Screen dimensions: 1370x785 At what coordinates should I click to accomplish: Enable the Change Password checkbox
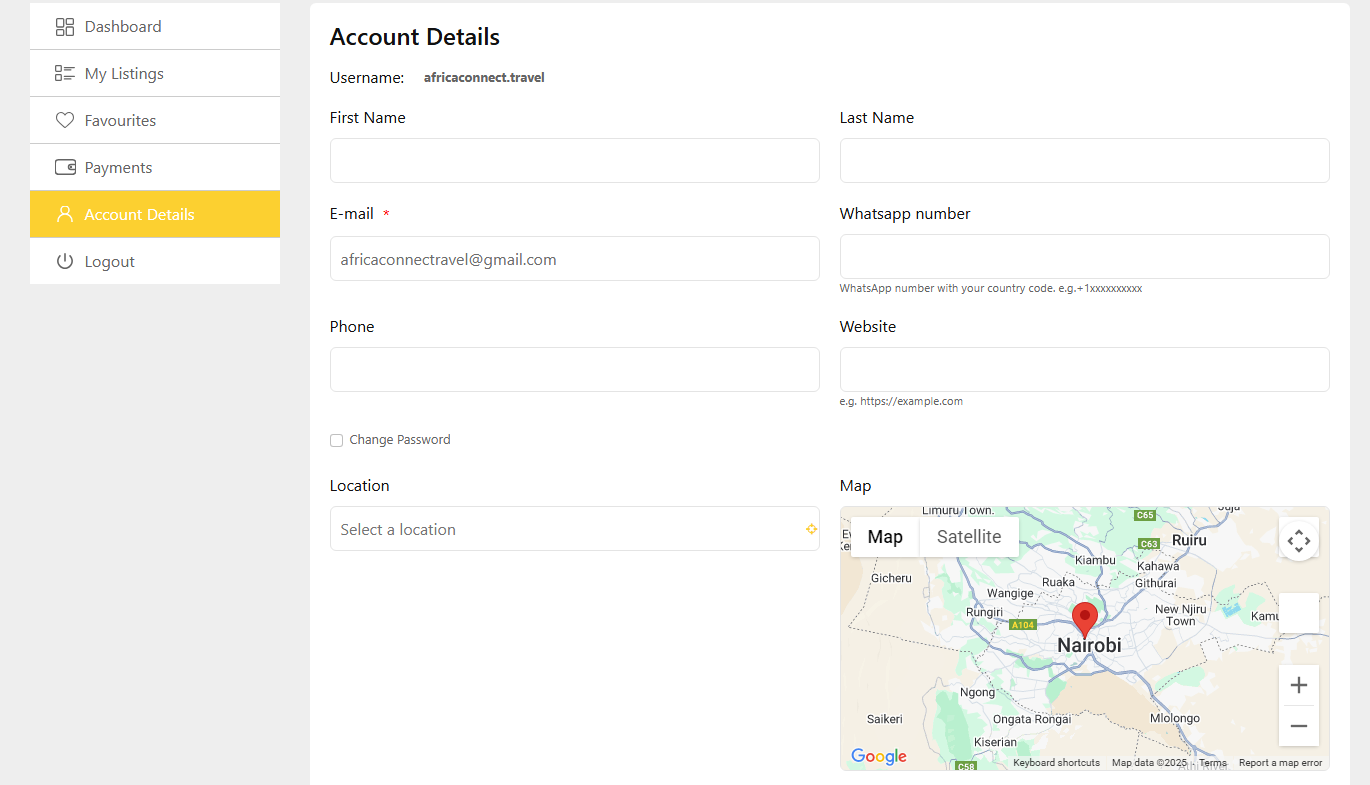pos(337,441)
